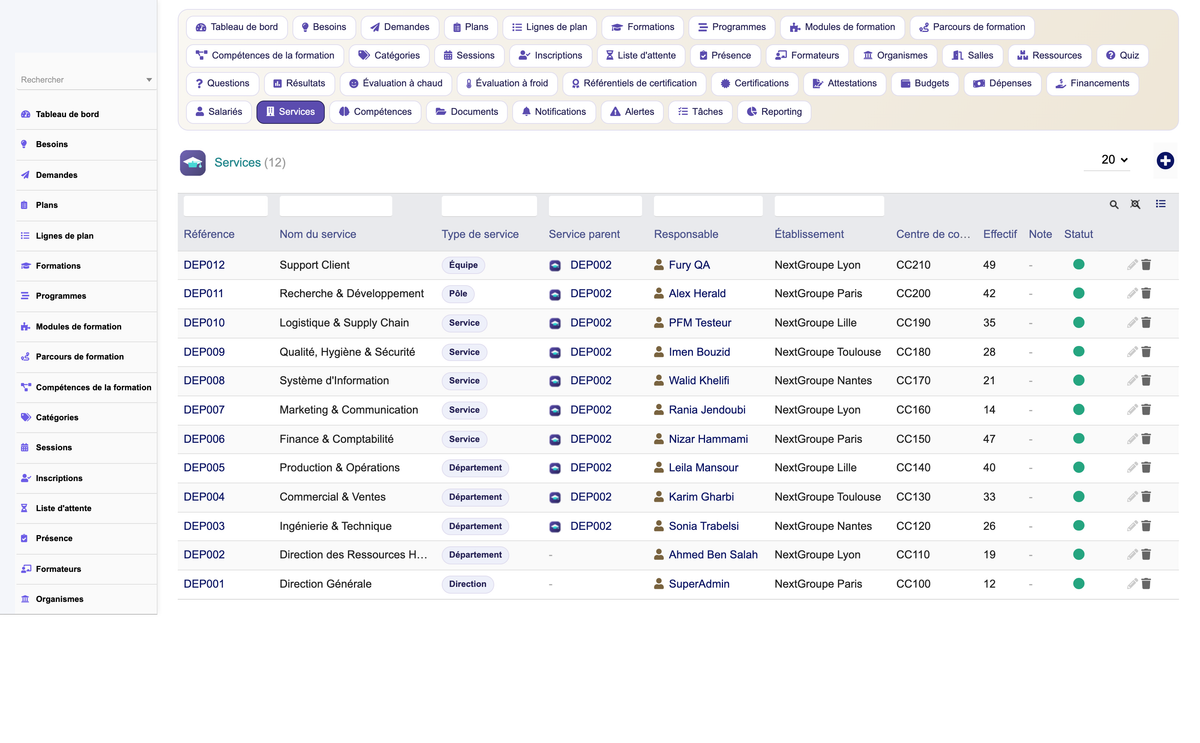Click the Direction badge in DEP001 row
Screen dimensions: 1200x743
coord(468,584)
